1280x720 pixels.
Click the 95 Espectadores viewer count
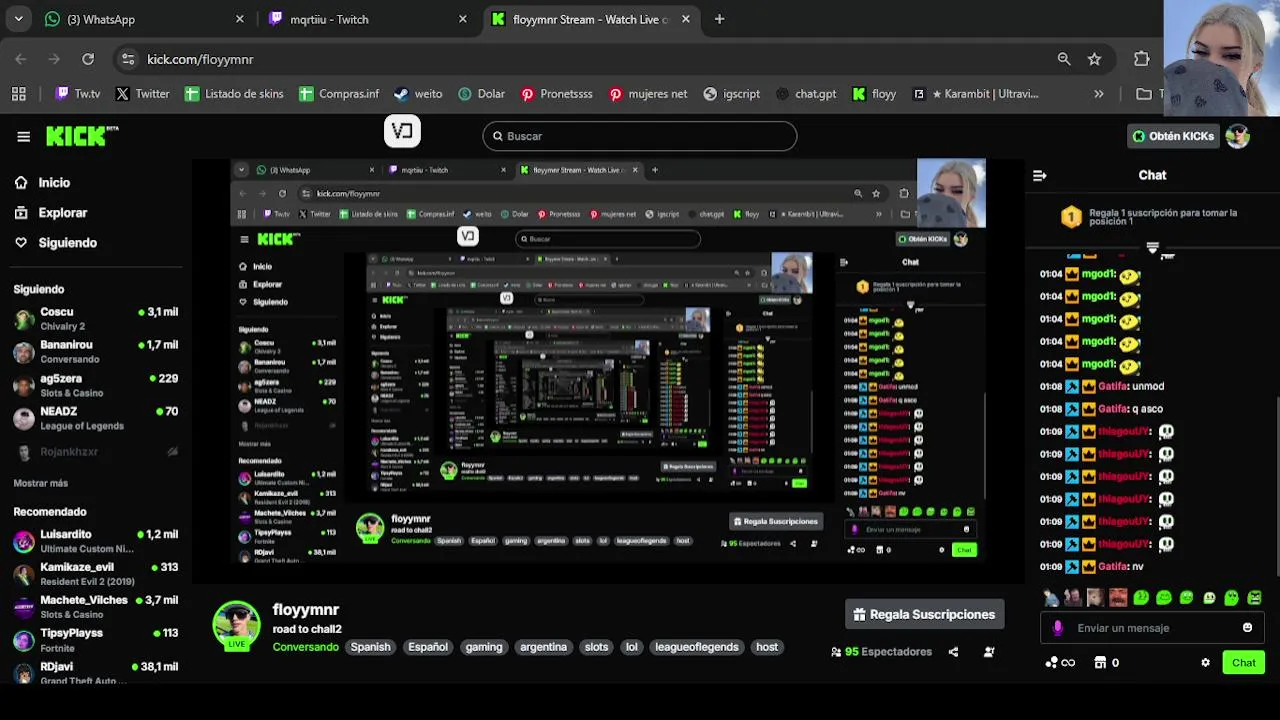(881, 652)
